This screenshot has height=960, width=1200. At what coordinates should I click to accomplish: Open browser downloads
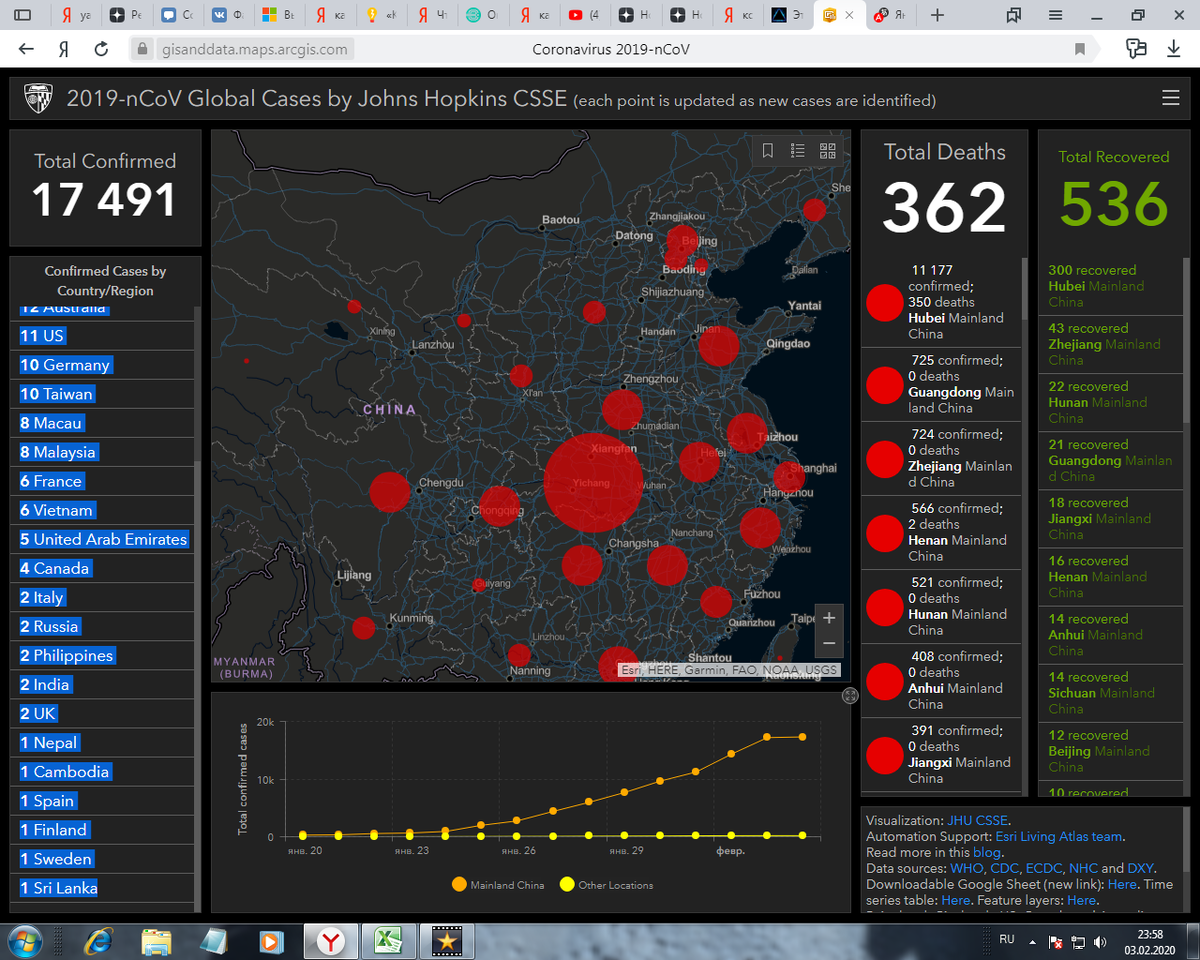(1174, 49)
